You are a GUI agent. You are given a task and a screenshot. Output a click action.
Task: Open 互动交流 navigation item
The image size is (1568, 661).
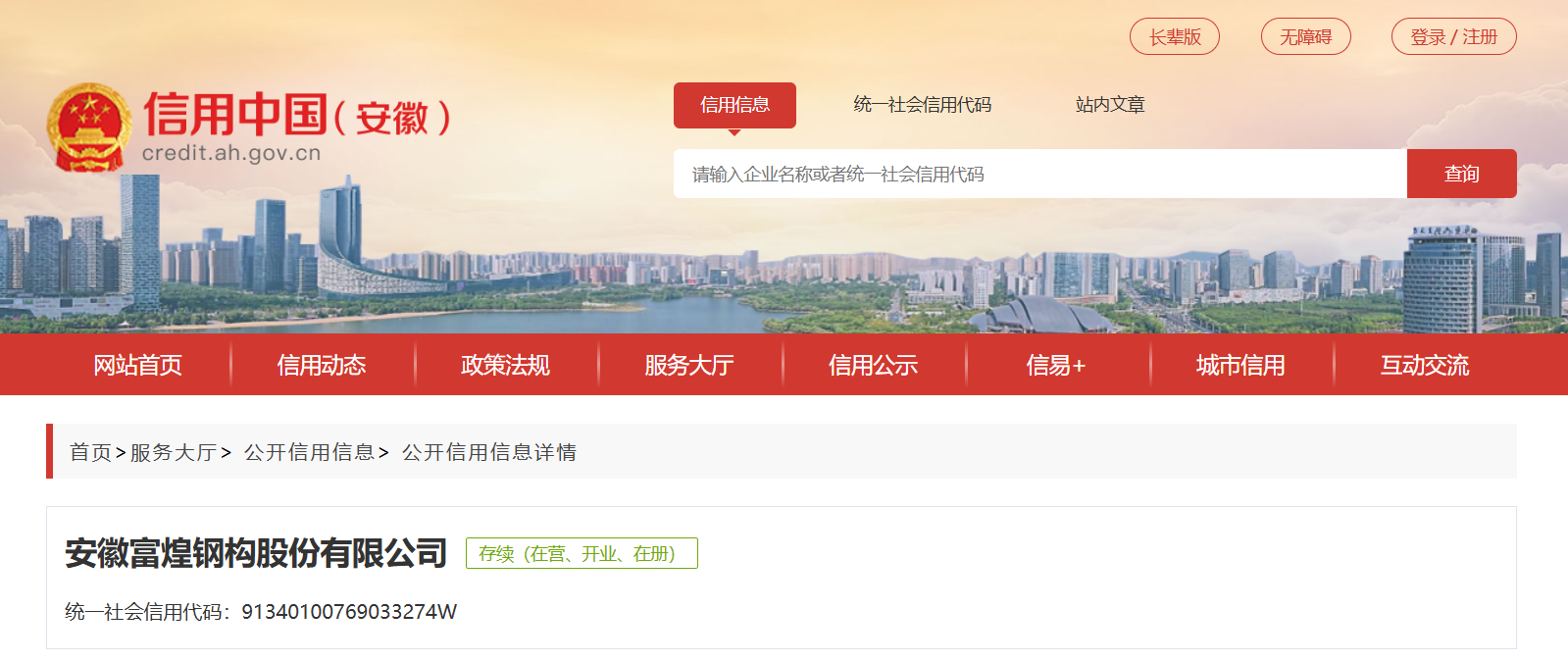1424,365
